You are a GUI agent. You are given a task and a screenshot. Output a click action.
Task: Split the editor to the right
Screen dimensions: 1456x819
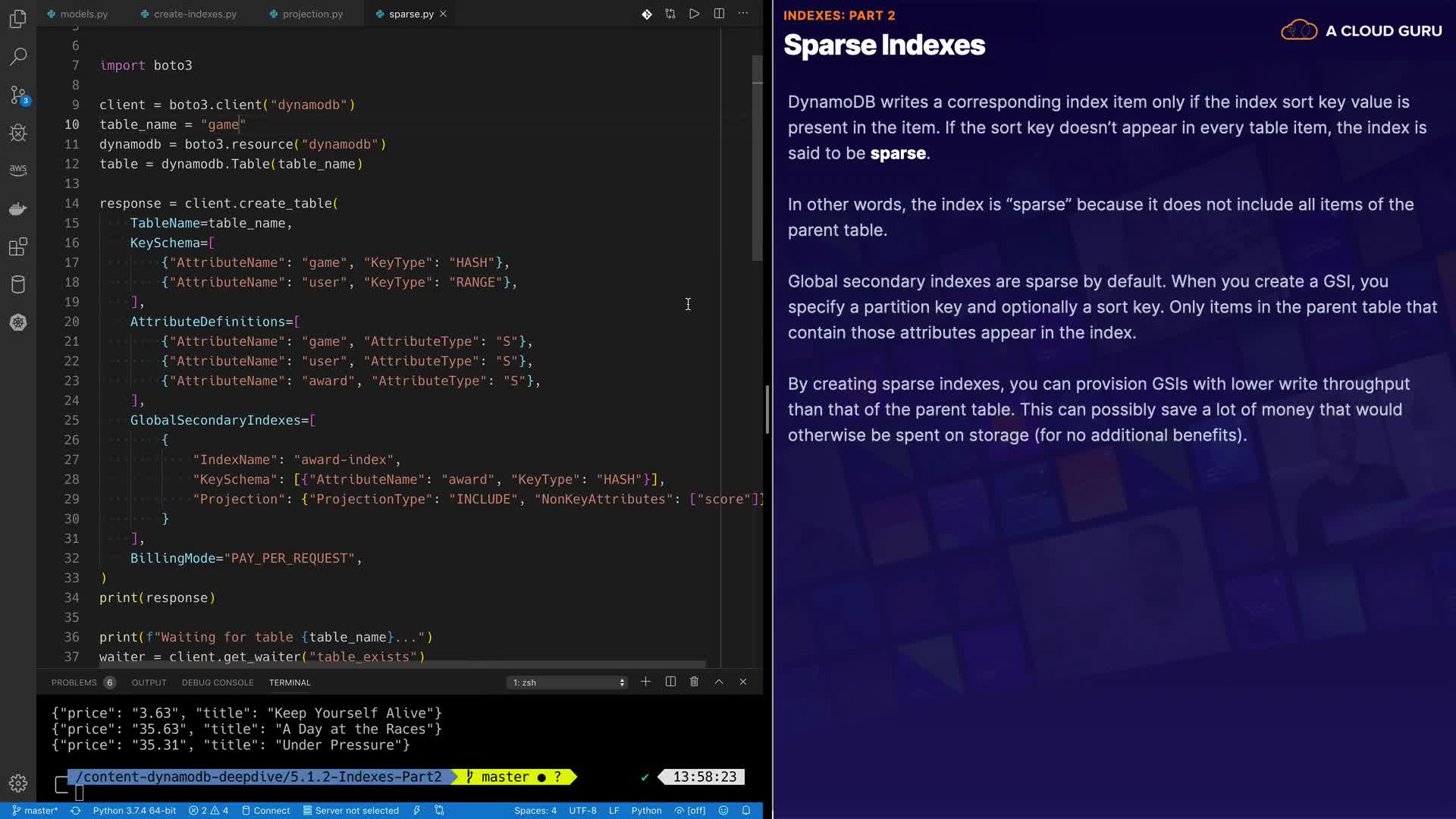click(719, 14)
